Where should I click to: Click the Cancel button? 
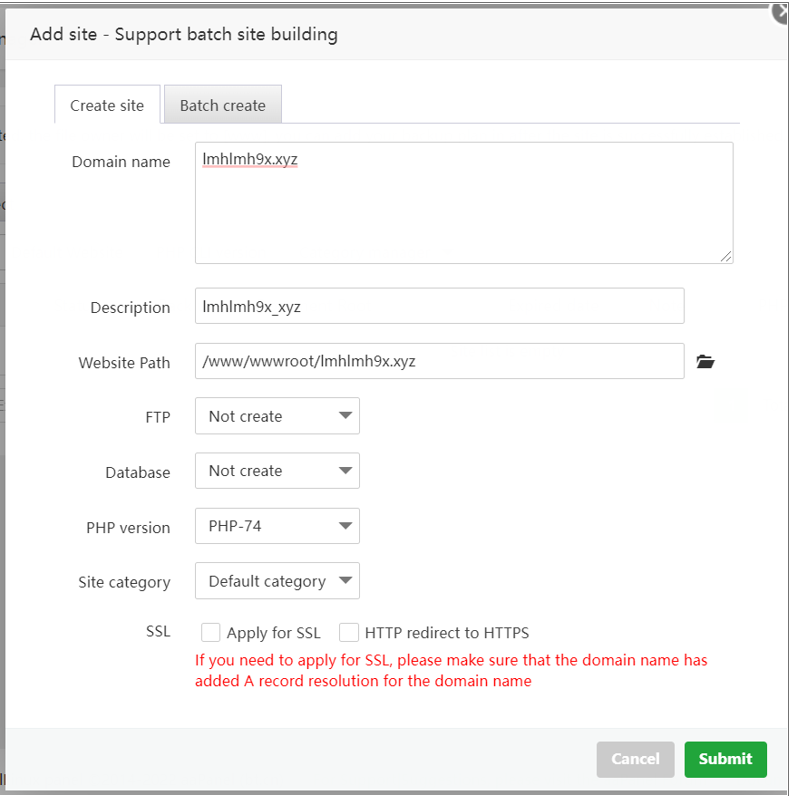coord(635,759)
